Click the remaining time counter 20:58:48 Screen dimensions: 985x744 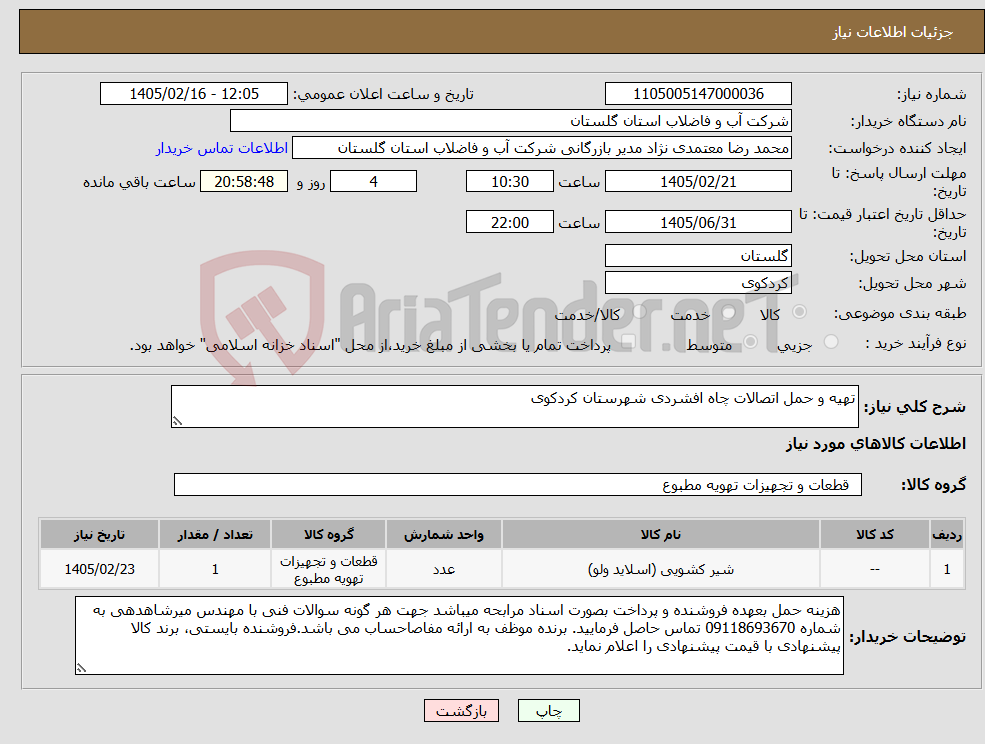pos(244,182)
